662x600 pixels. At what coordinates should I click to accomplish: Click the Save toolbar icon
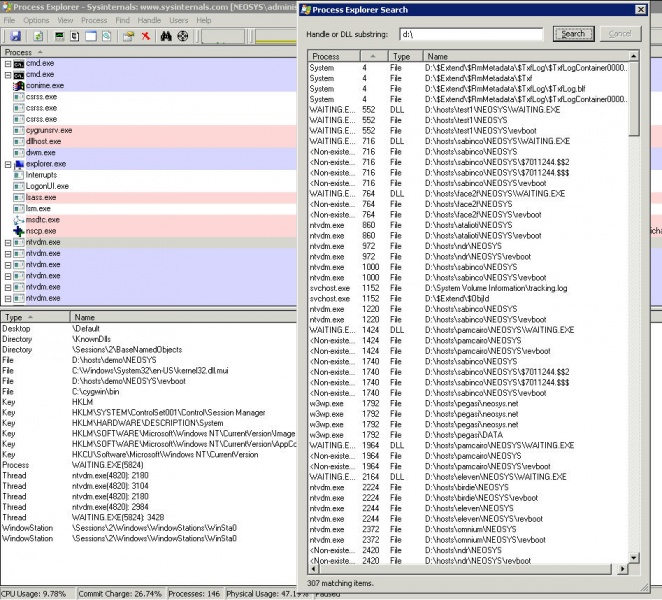(16, 36)
